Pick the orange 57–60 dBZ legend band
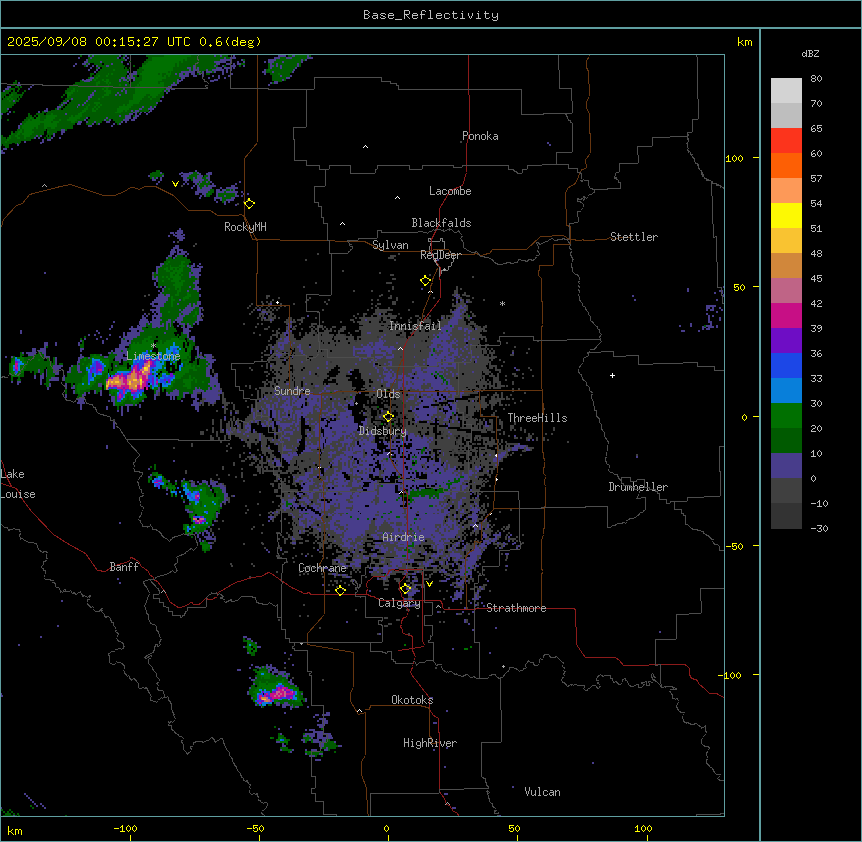 786,166
